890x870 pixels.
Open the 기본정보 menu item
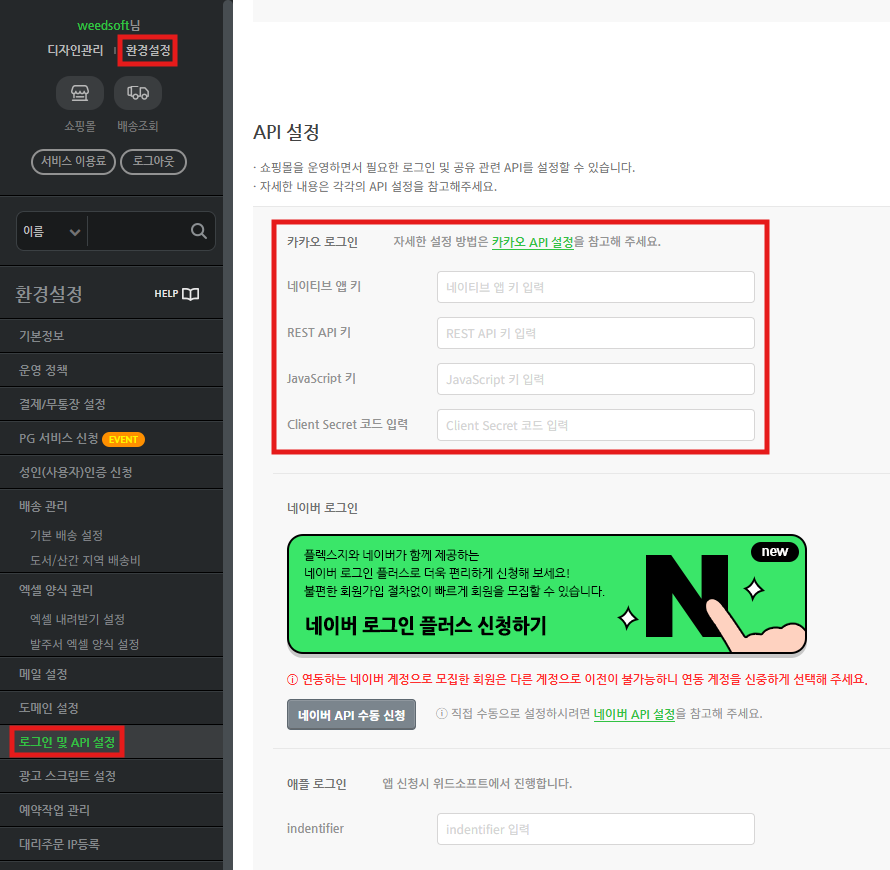pyautogui.click(x=111, y=336)
